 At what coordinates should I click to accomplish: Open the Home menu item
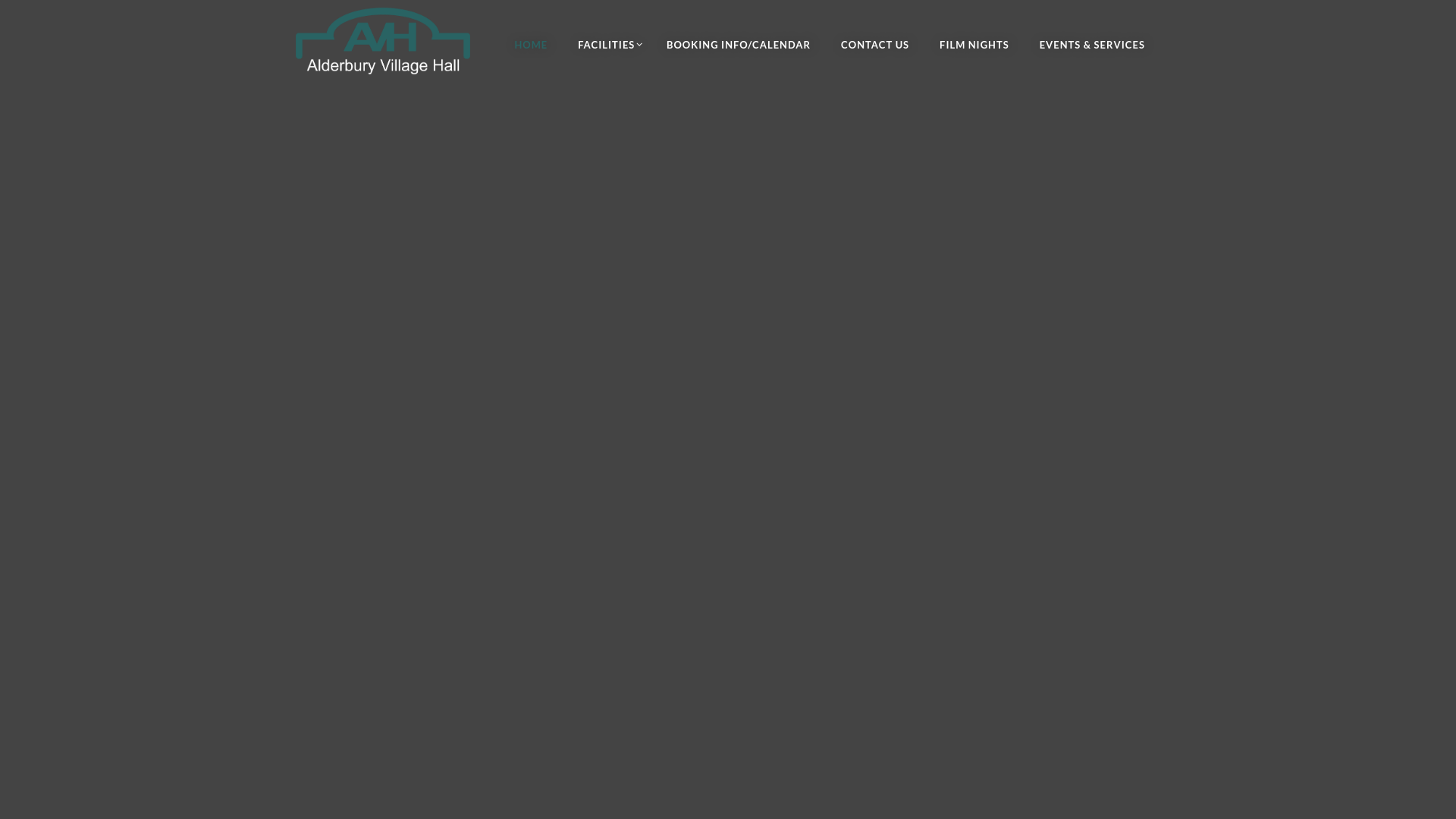(x=531, y=45)
